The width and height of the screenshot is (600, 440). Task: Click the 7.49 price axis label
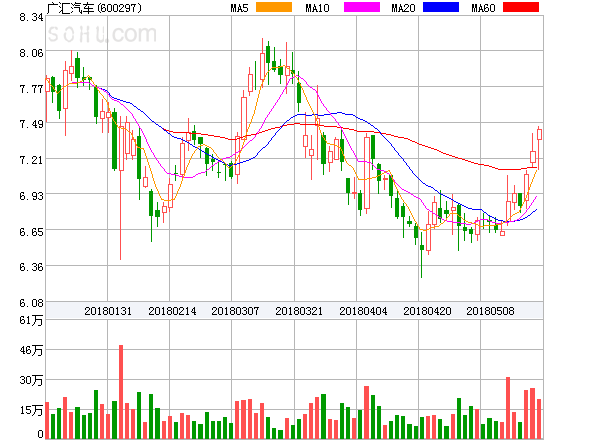[x=31, y=124]
